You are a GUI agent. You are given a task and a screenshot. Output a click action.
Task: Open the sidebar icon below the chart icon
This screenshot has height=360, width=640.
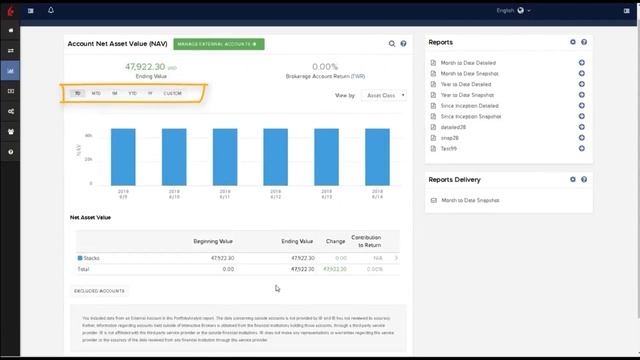tap(11, 91)
